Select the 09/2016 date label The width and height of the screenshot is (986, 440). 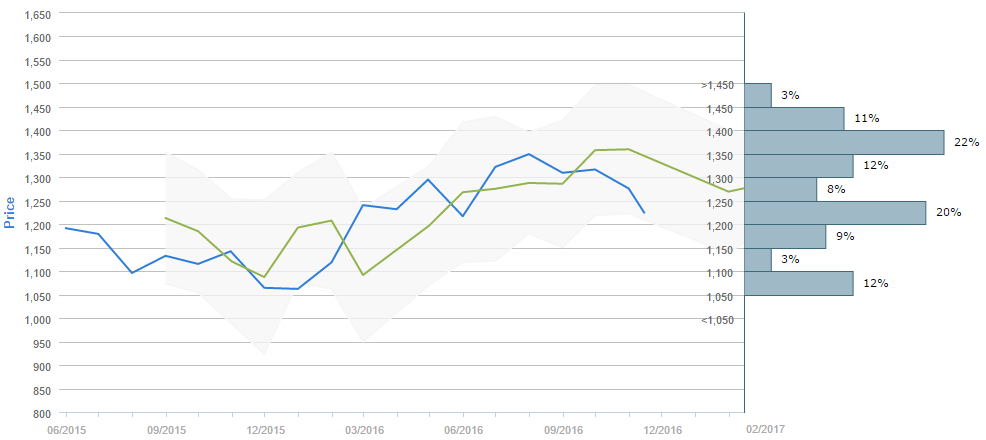coord(562,428)
